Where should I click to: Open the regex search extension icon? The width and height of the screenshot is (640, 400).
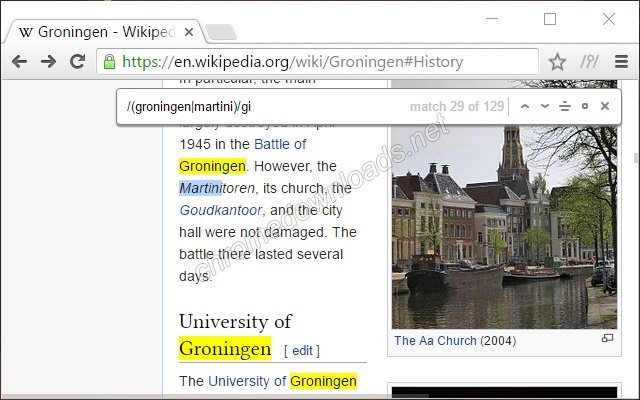pyautogui.click(x=589, y=62)
